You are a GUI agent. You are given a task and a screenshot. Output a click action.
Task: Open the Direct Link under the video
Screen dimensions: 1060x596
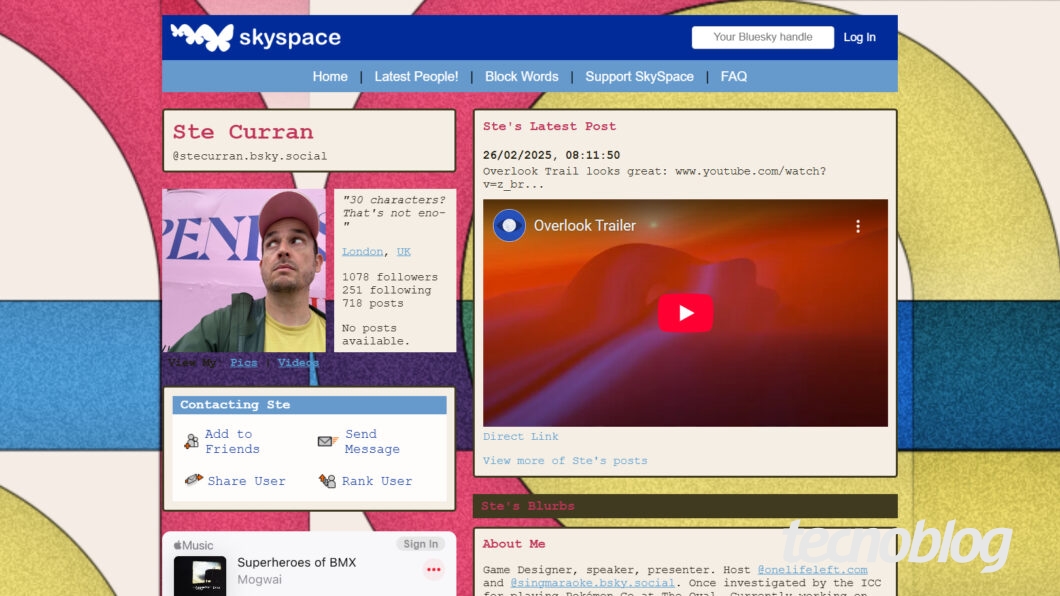click(x=521, y=437)
